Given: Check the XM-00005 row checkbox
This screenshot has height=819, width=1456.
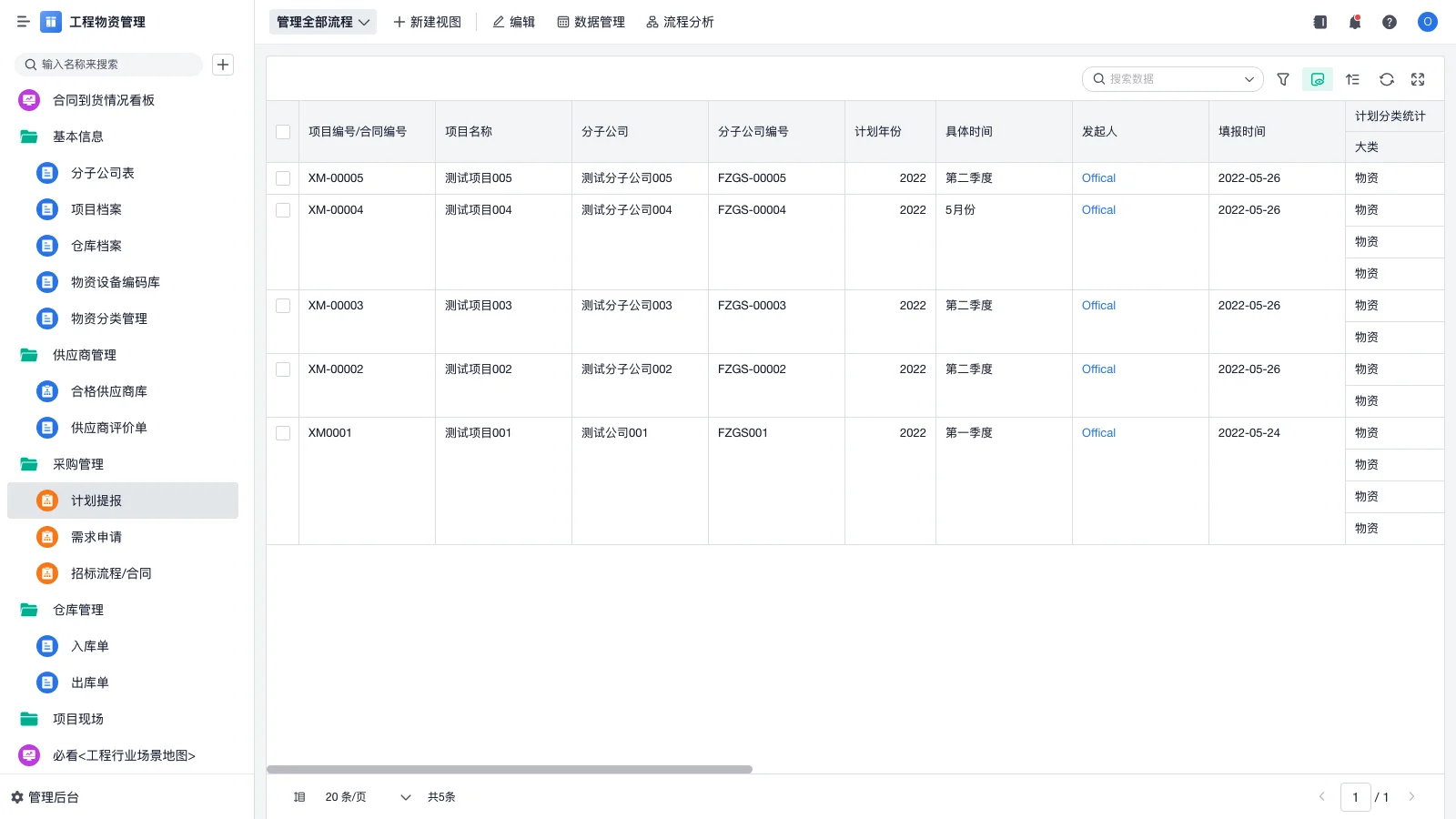Looking at the screenshot, I should [x=283, y=178].
